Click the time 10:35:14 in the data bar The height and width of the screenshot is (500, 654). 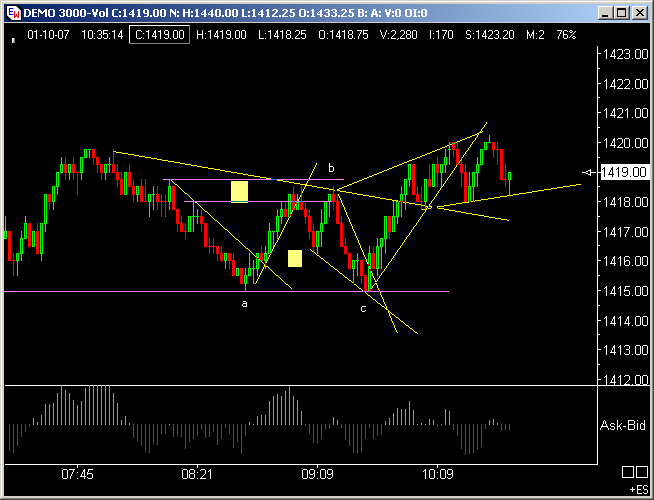pyautogui.click(x=102, y=35)
